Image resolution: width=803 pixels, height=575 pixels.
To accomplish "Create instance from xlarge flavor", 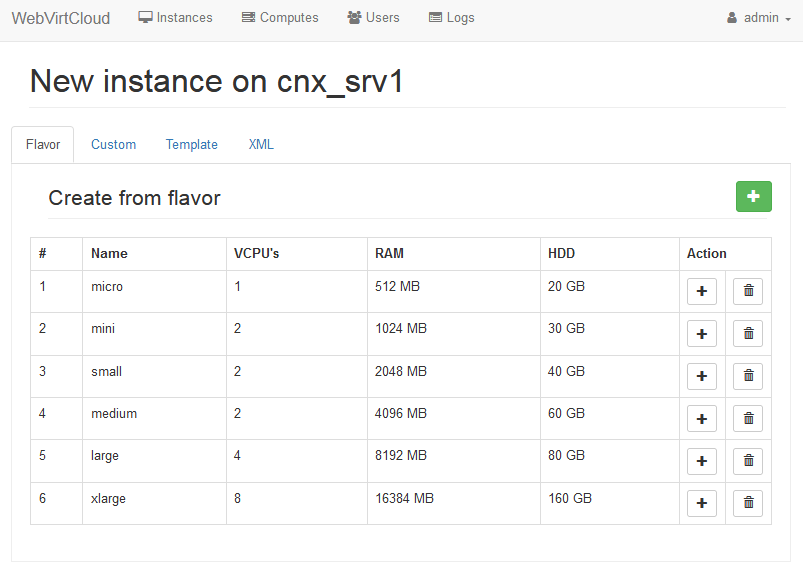I will [x=701, y=503].
